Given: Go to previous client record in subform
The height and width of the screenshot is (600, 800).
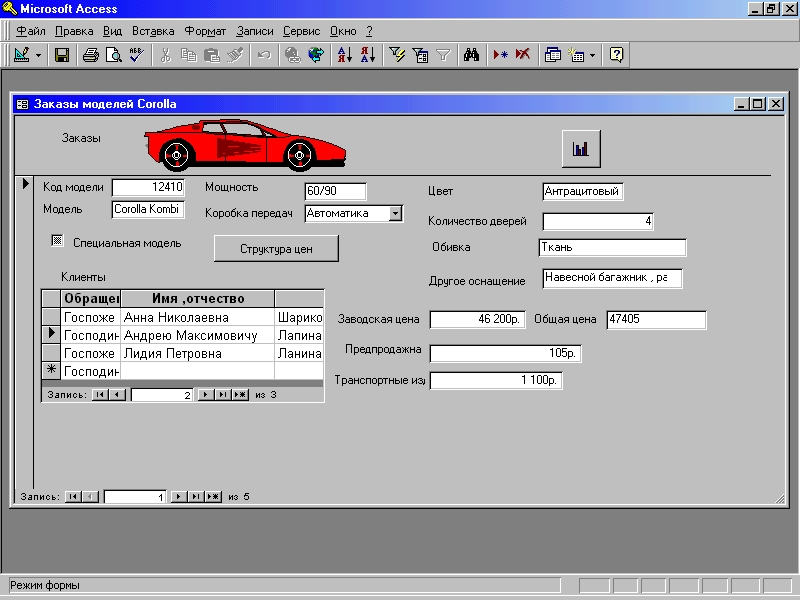Looking at the screenshot, I should (x=117, y=394).
